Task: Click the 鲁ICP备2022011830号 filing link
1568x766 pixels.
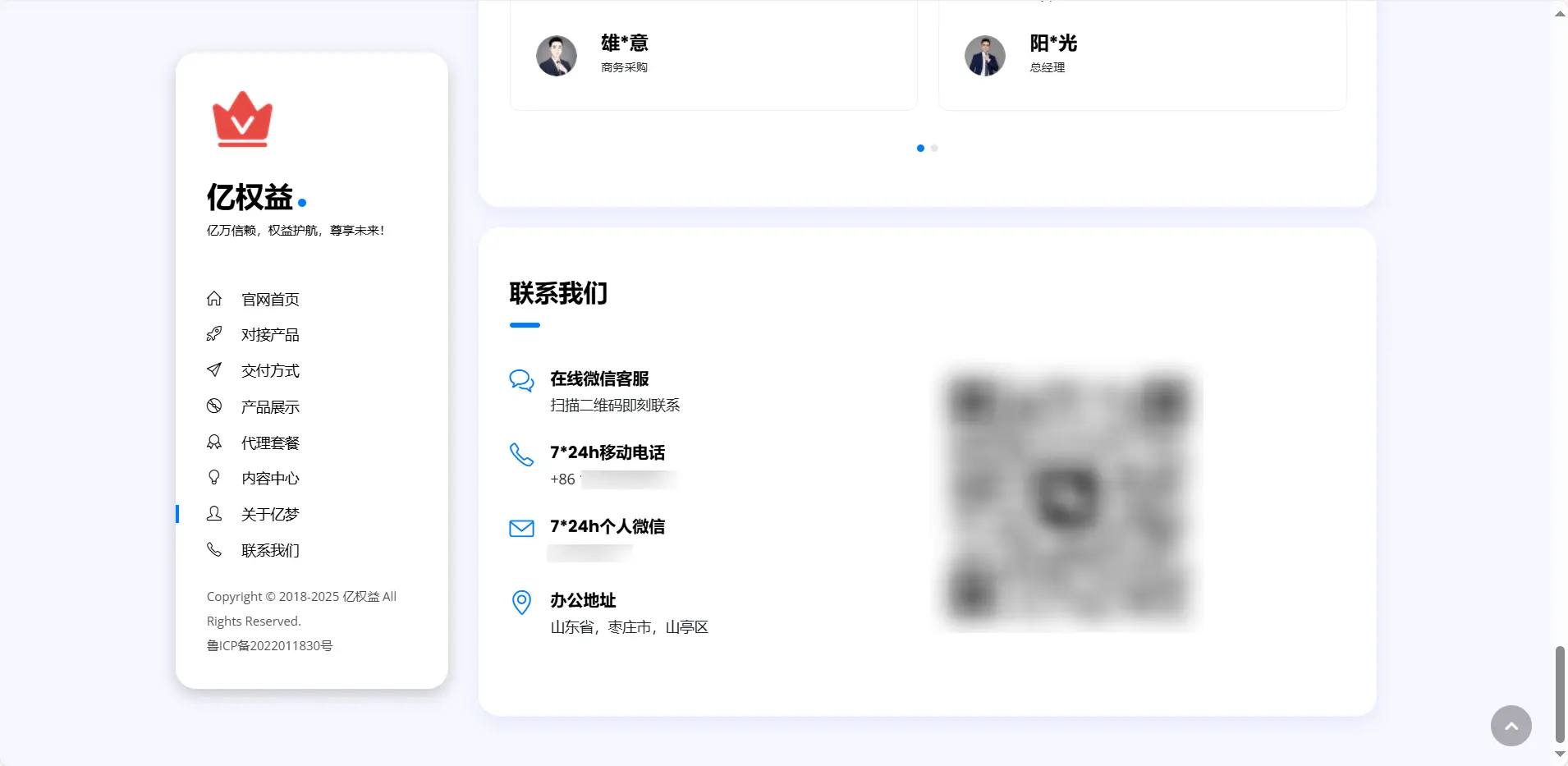Action: tap(269, 645)
